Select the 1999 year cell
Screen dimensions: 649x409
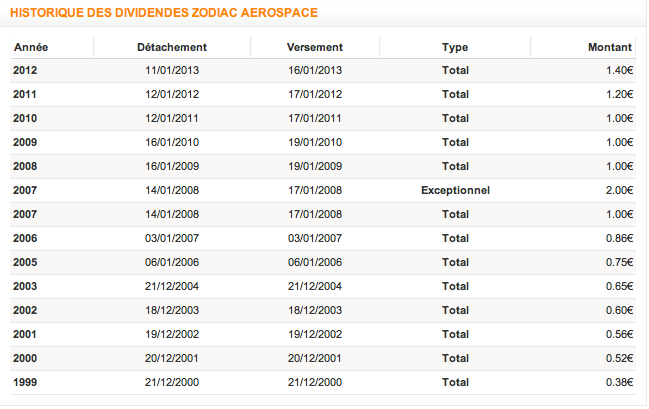click(25, 382)
